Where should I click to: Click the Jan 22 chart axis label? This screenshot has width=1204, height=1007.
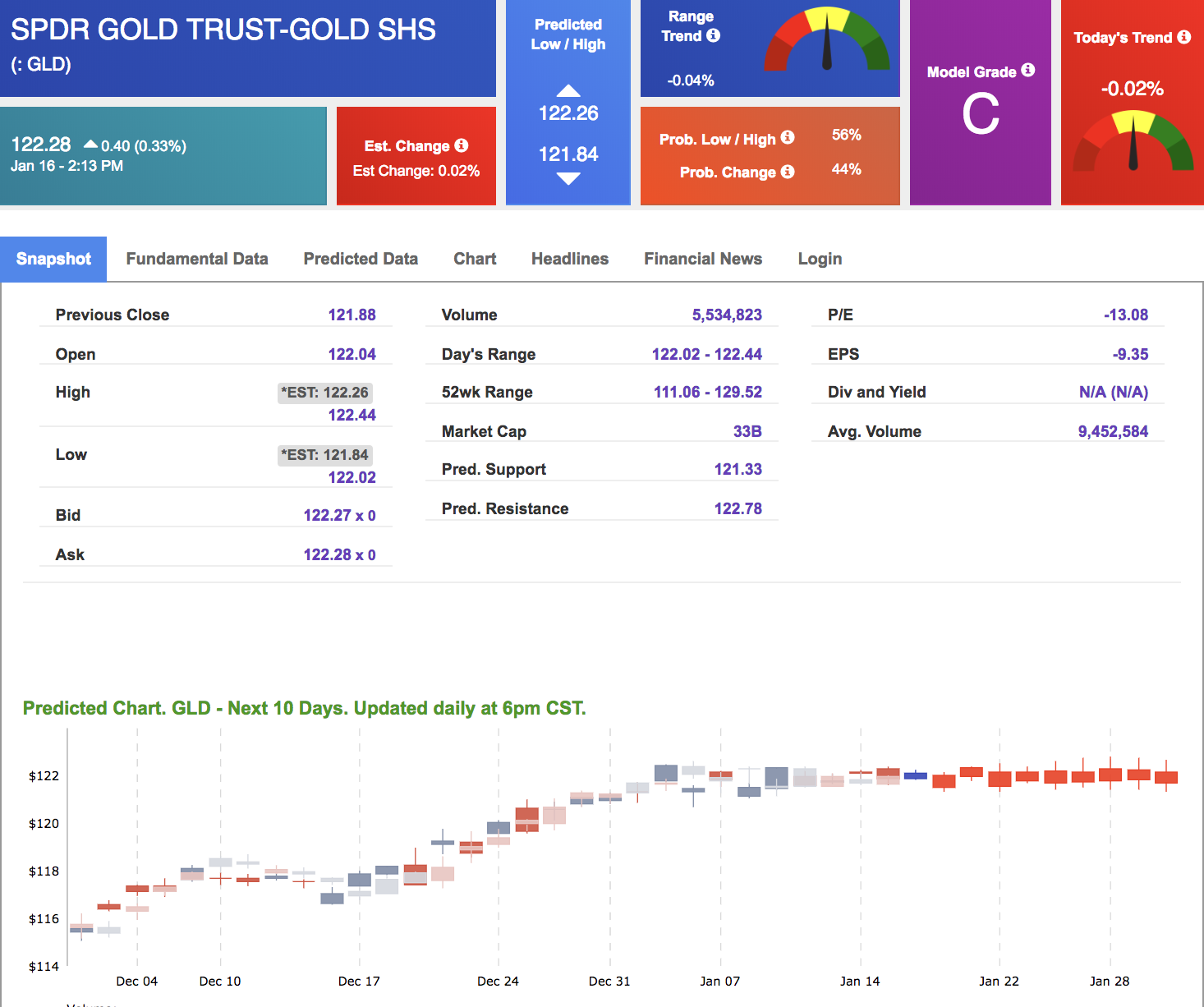[999, 981]
